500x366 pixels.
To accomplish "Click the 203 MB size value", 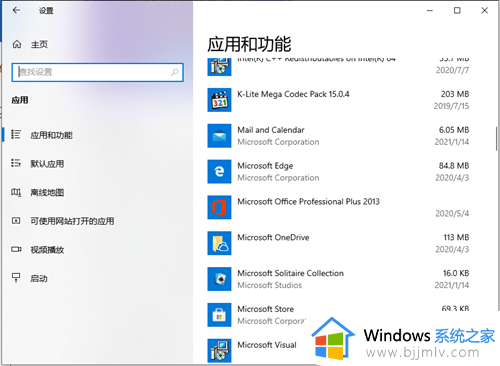I will click(455, 94).
